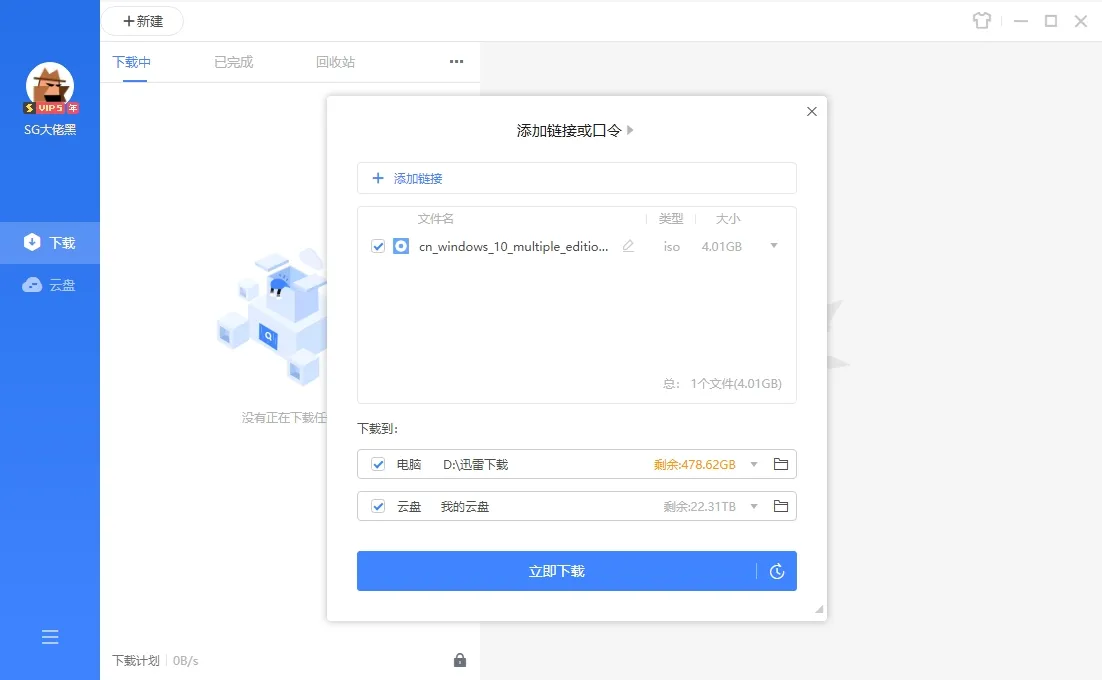
Task: Close the 添加链接或口令 dialog
Action: 812,112
